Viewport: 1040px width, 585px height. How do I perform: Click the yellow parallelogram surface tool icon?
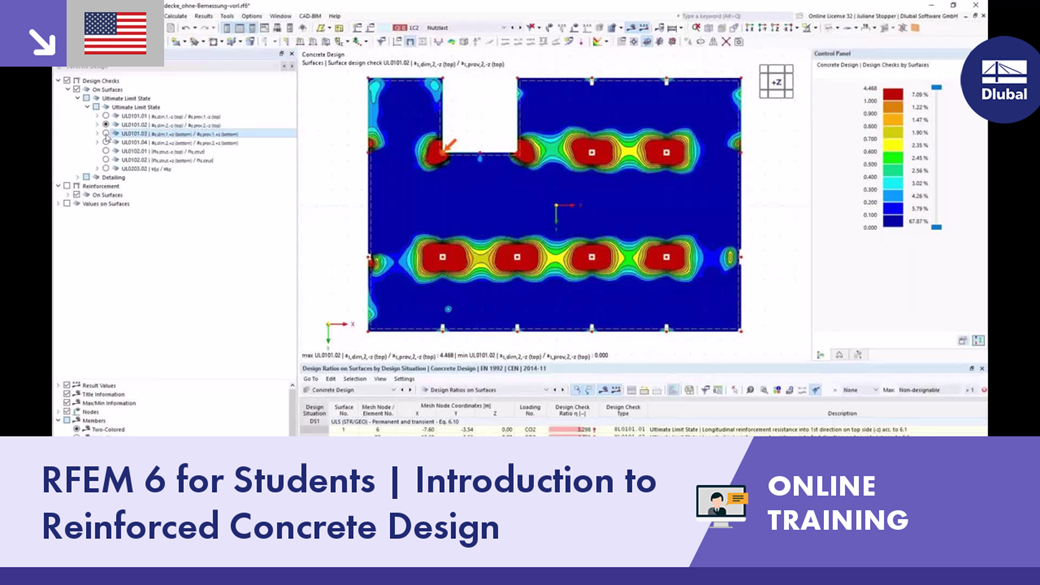coord(320,28)
